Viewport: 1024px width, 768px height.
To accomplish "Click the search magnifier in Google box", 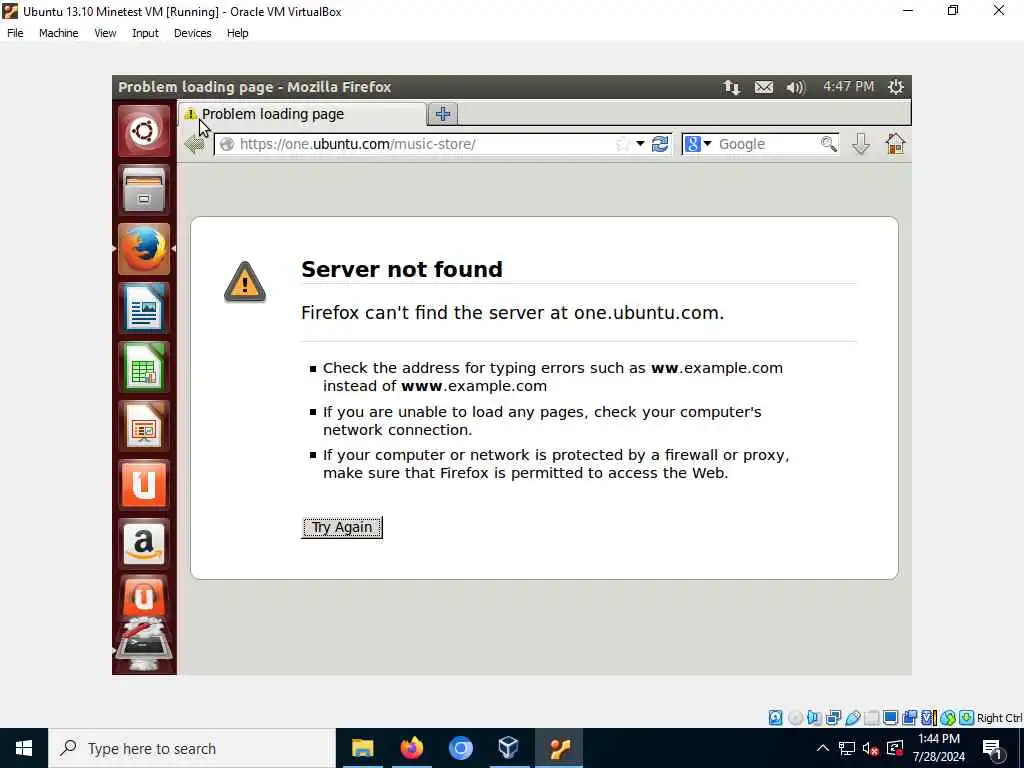I will 829,144.
